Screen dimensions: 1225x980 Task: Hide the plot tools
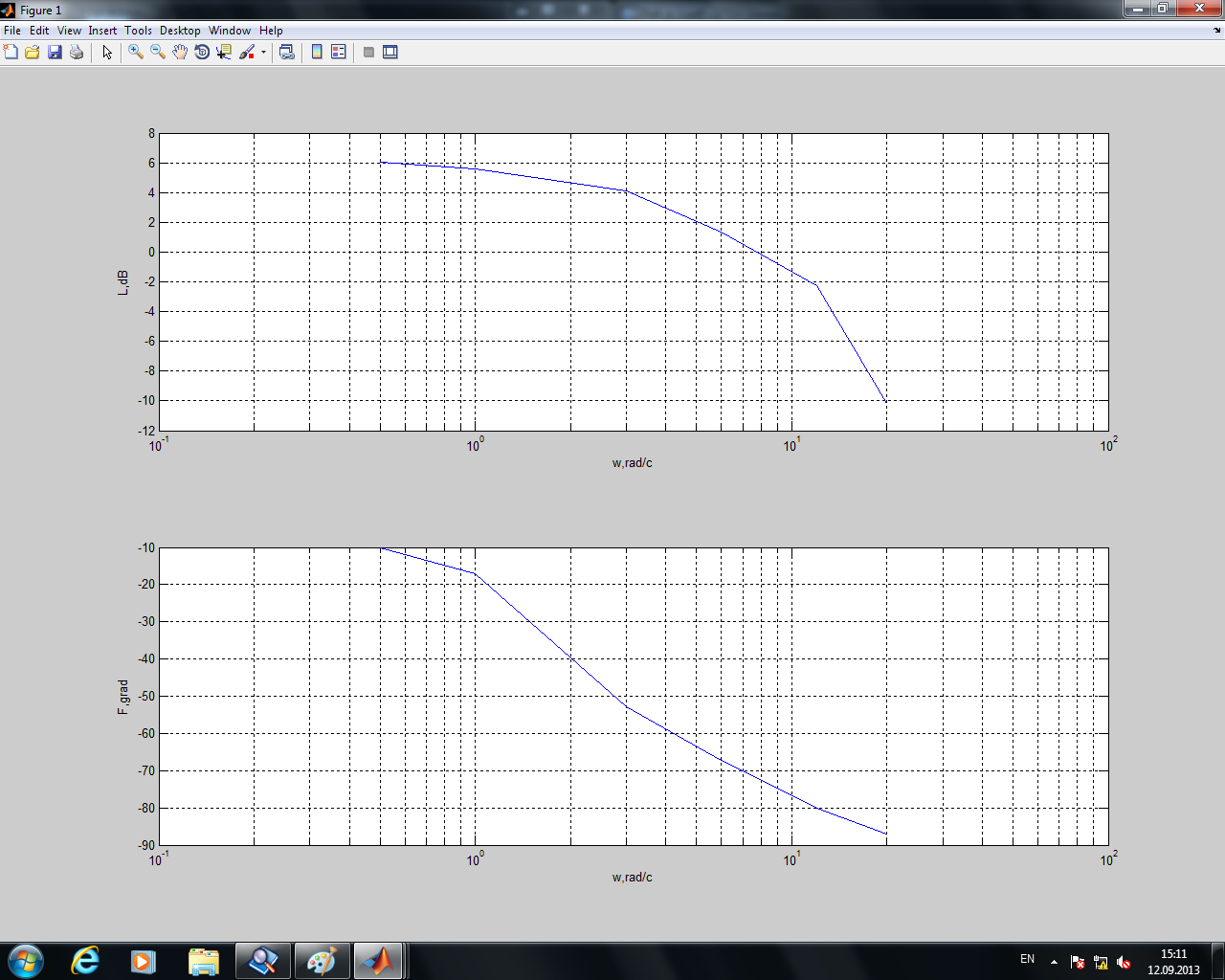pos(368,52)
